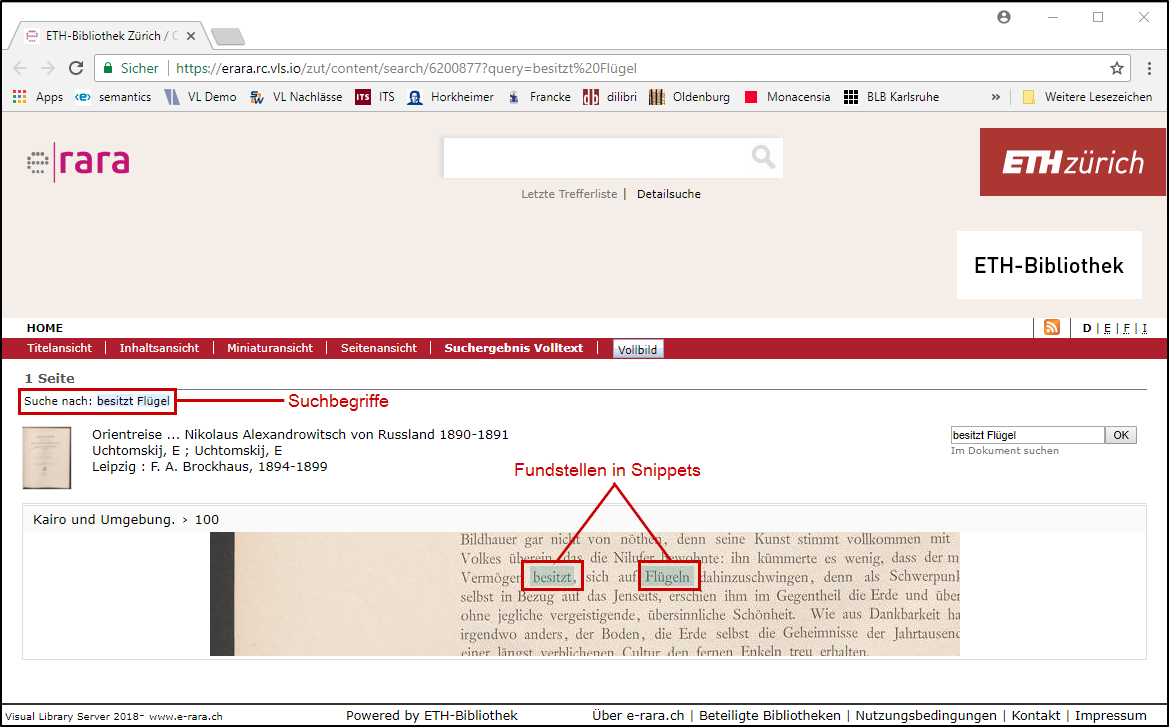Viewport: 1169px width, 727px height.
Task: Click the book cover thumbnail
Action: click(x=47, y=458)
